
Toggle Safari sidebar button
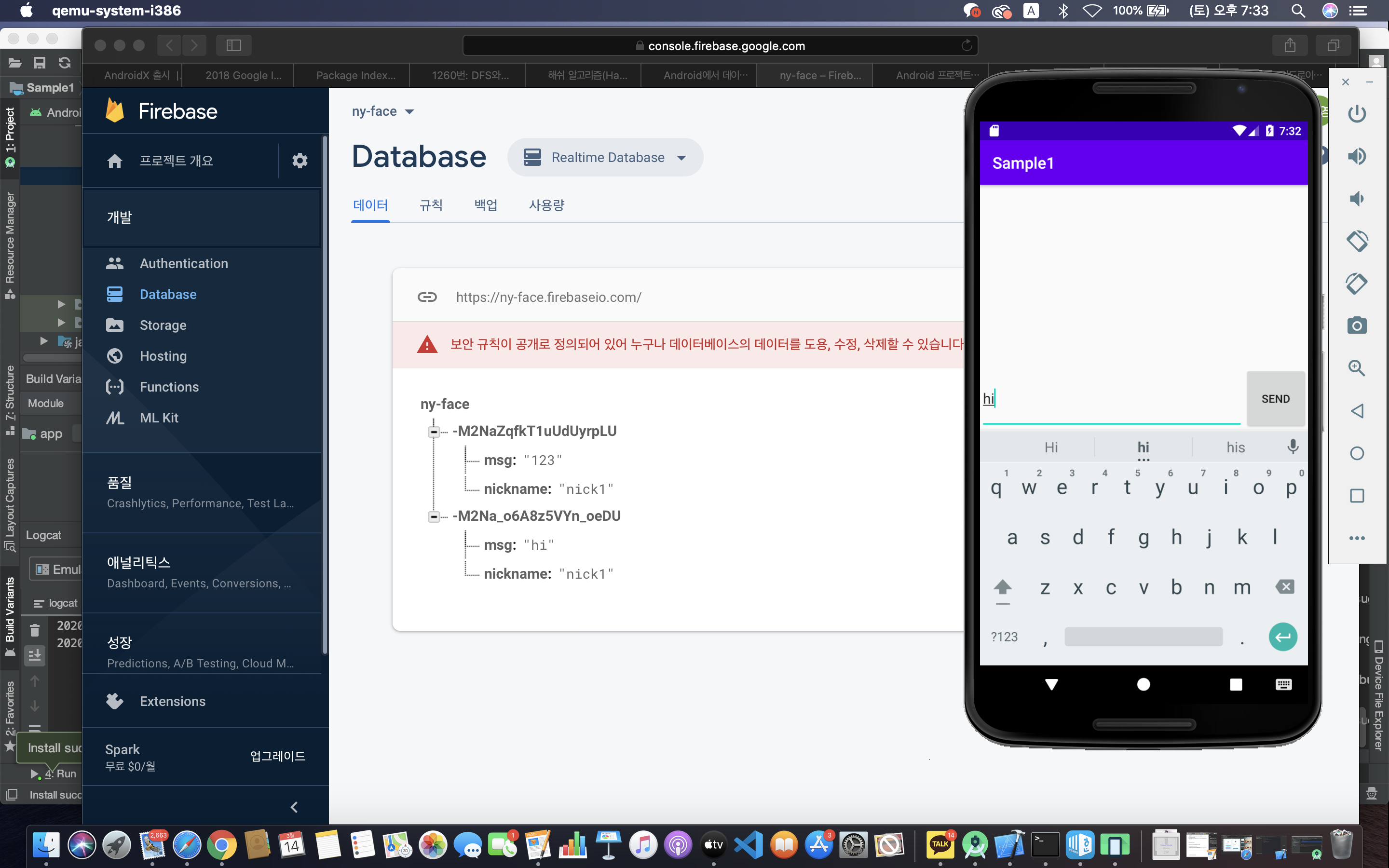(233, 45)
